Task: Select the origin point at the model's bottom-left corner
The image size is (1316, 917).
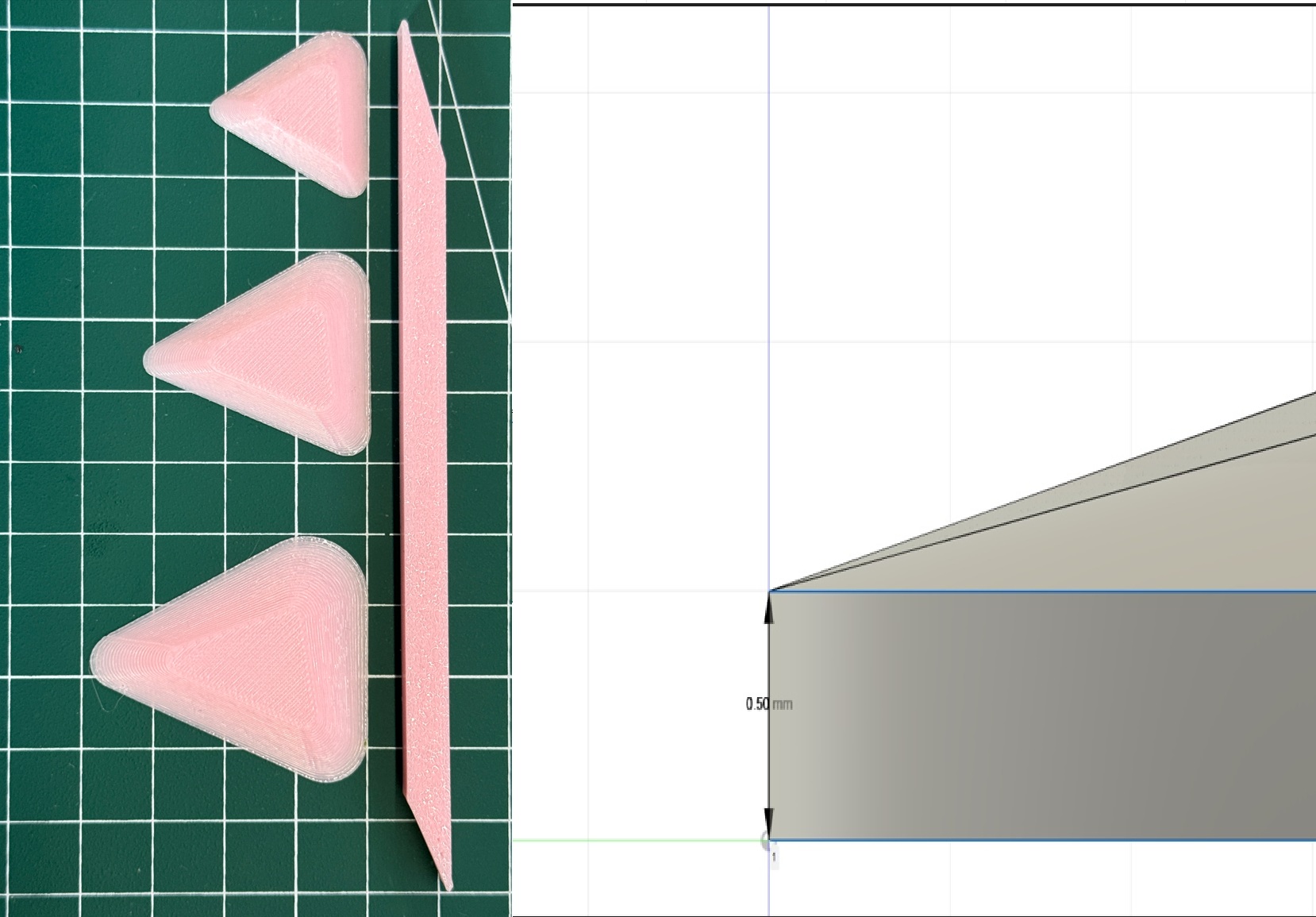Action: click(767, 839)
